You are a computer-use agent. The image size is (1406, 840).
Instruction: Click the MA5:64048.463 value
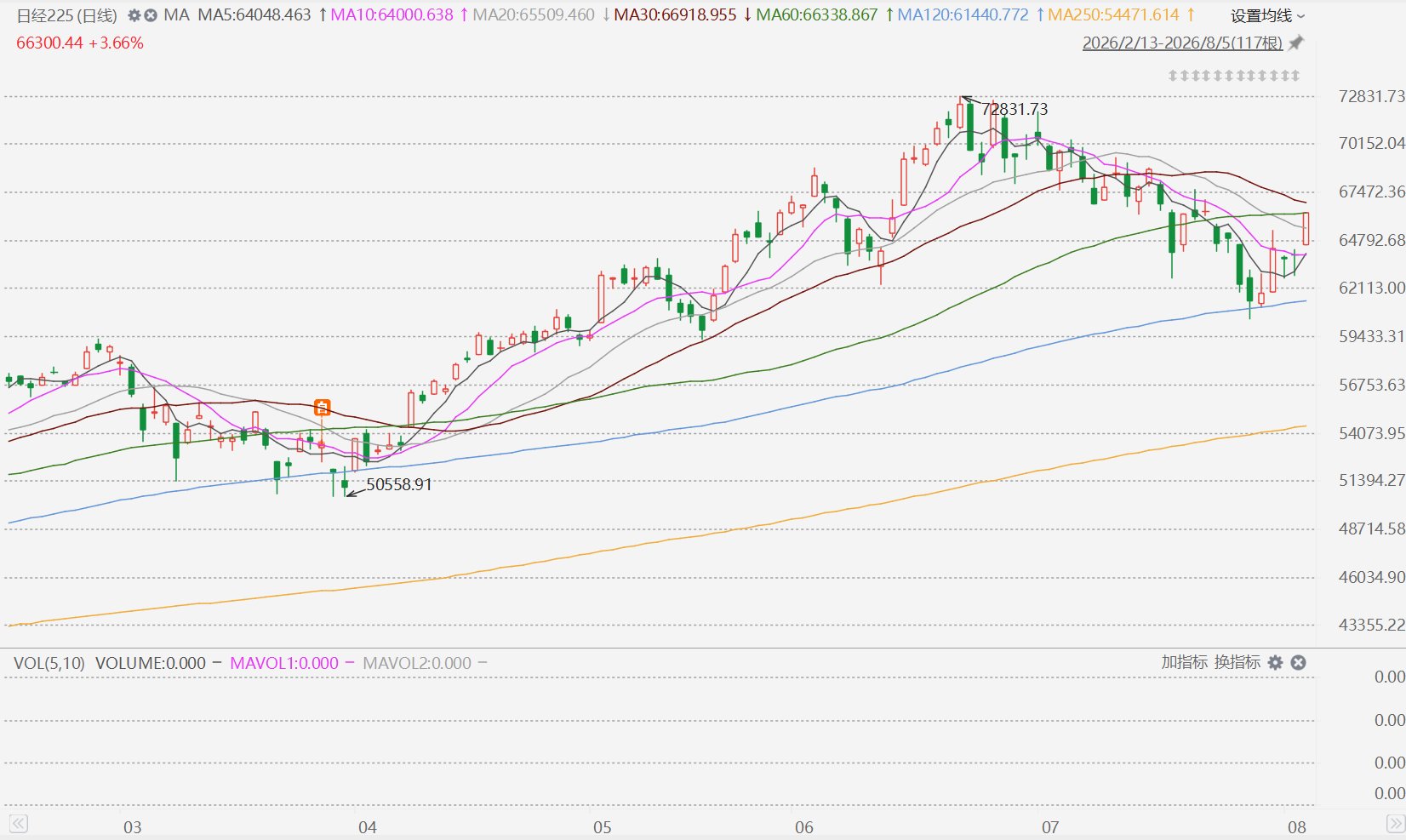(254, 15)
